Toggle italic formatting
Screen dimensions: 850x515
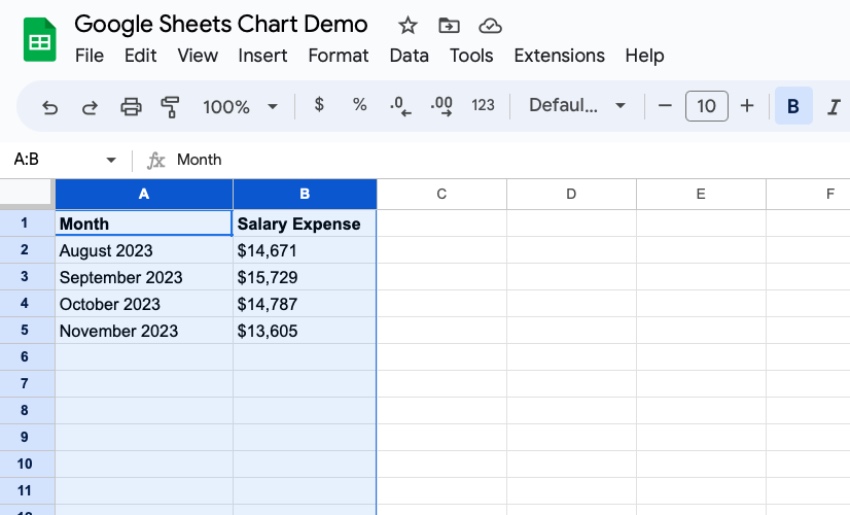(834, 107)
